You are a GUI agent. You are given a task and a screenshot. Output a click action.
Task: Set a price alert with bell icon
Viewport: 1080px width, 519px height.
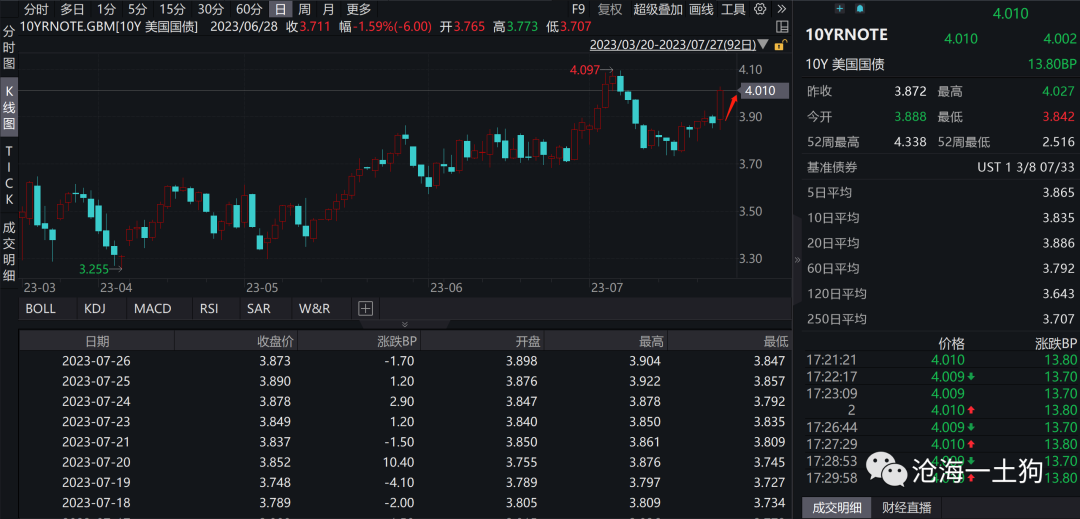860,9
